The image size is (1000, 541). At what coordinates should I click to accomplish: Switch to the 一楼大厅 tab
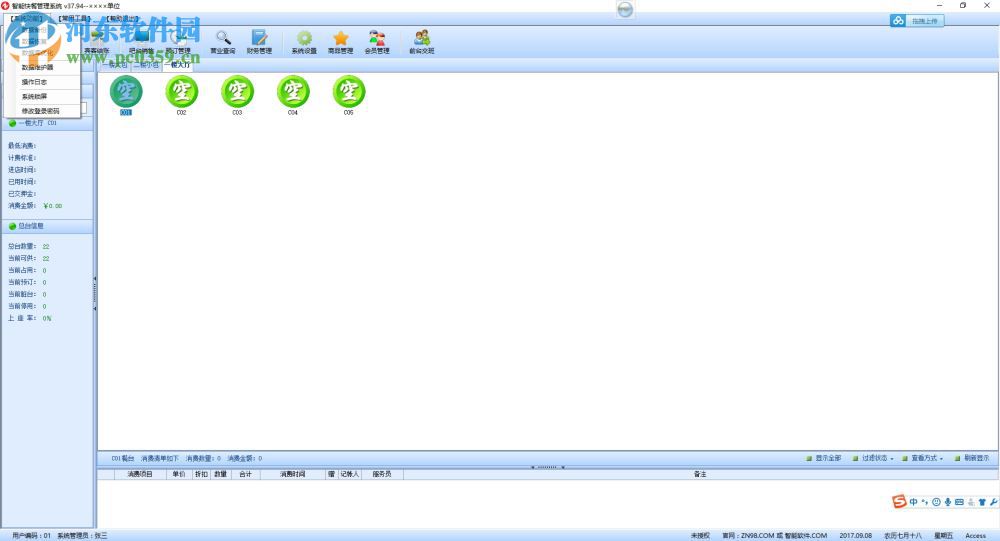(x=178, y=65)
